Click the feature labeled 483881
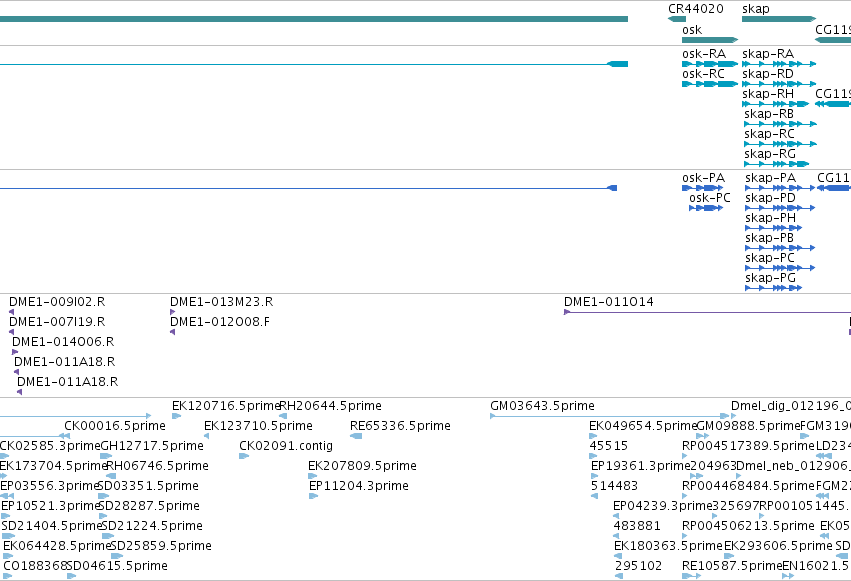The image size is (851, 581). (x=618, y=536)
